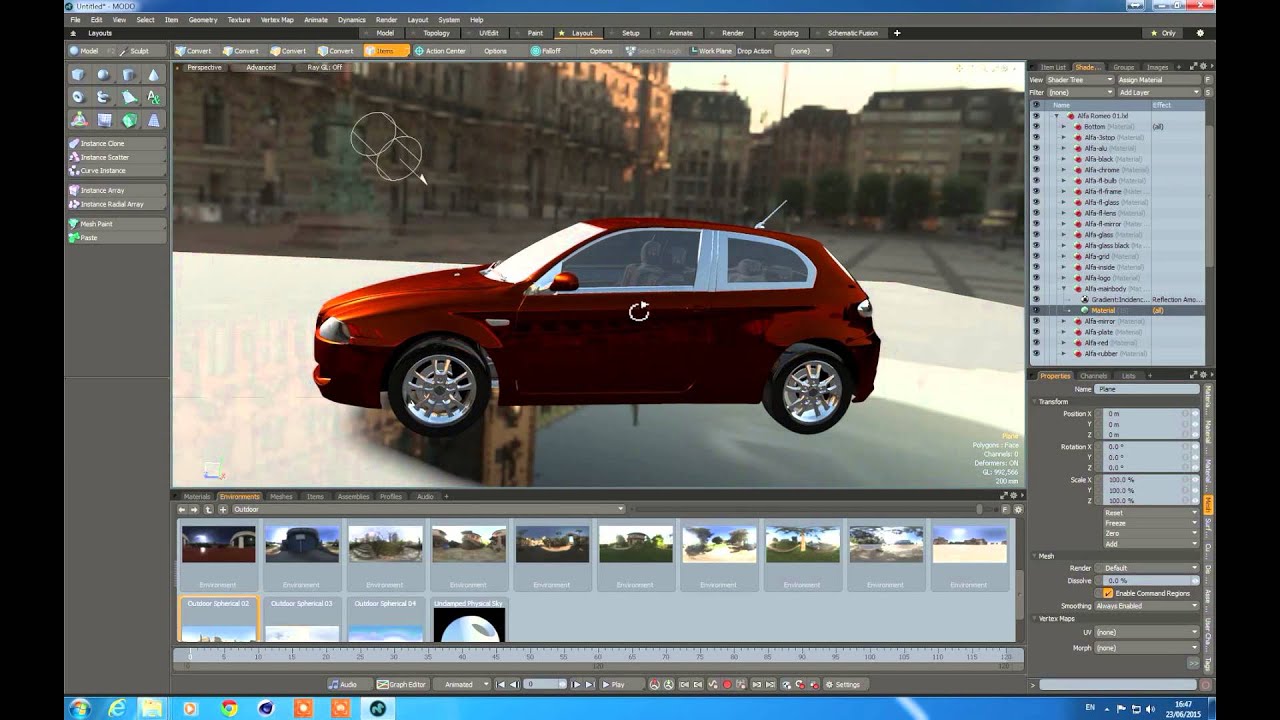Viewport: 1280px width, 720px height.
Task: Open the Texture menu
Action: click(x=239, y=20)
